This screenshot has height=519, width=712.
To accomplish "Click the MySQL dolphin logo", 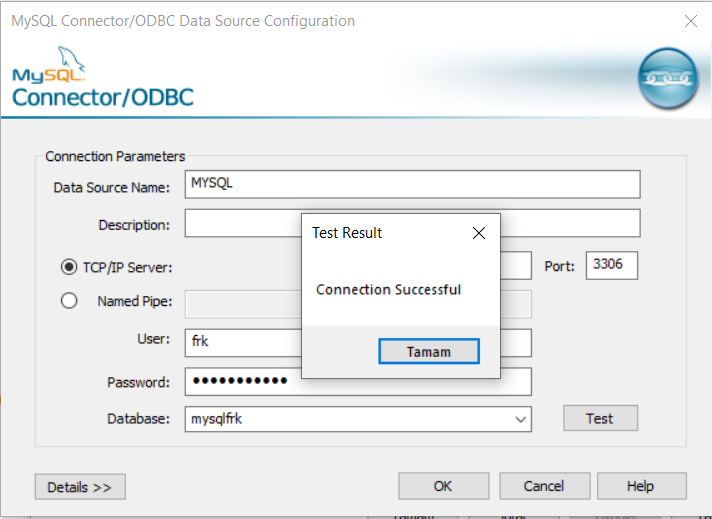I will [x=49, y=64].
